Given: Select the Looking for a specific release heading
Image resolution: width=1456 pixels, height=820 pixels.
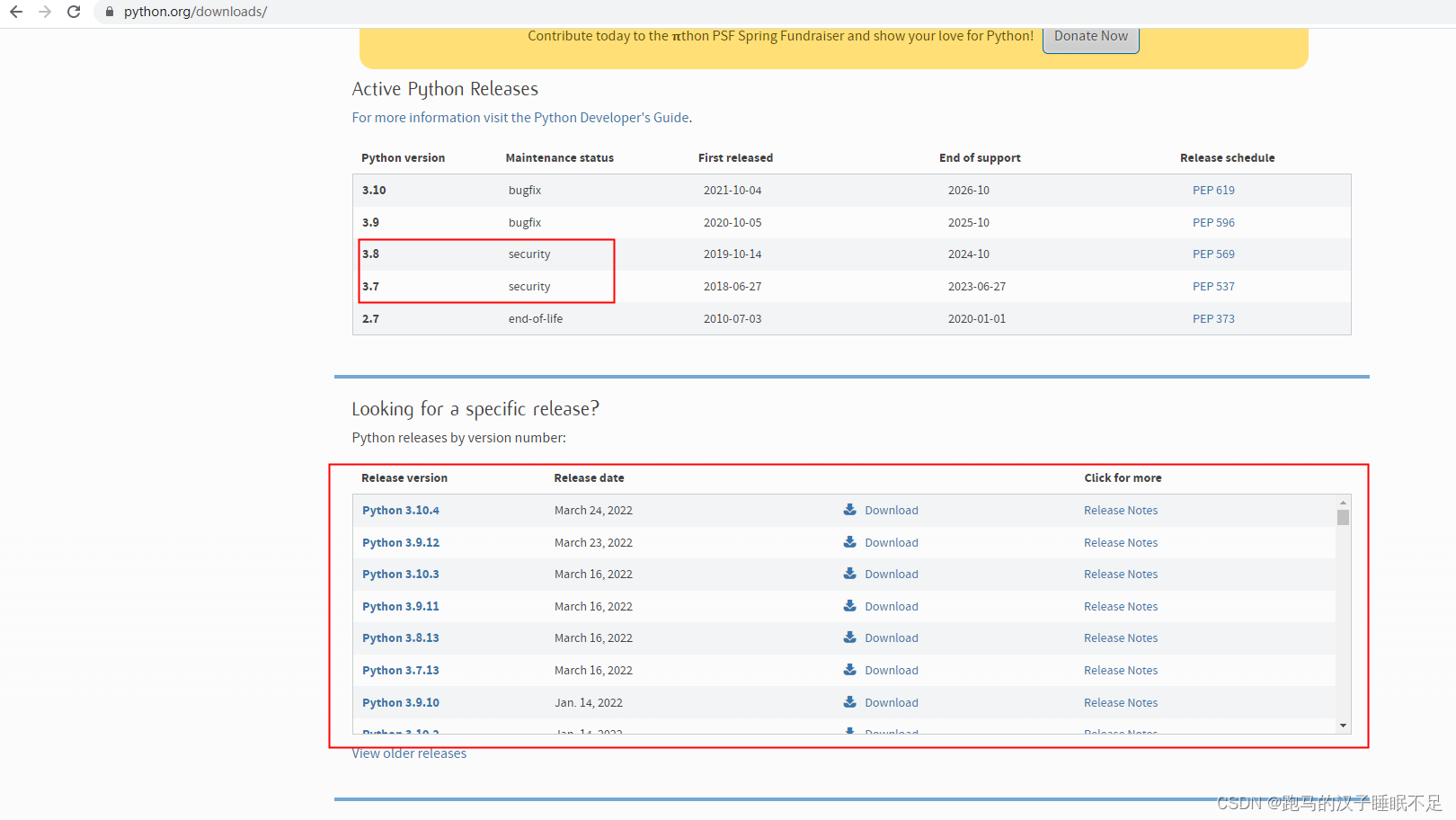Looking at the screenshot, I should (x=475, y=409).
